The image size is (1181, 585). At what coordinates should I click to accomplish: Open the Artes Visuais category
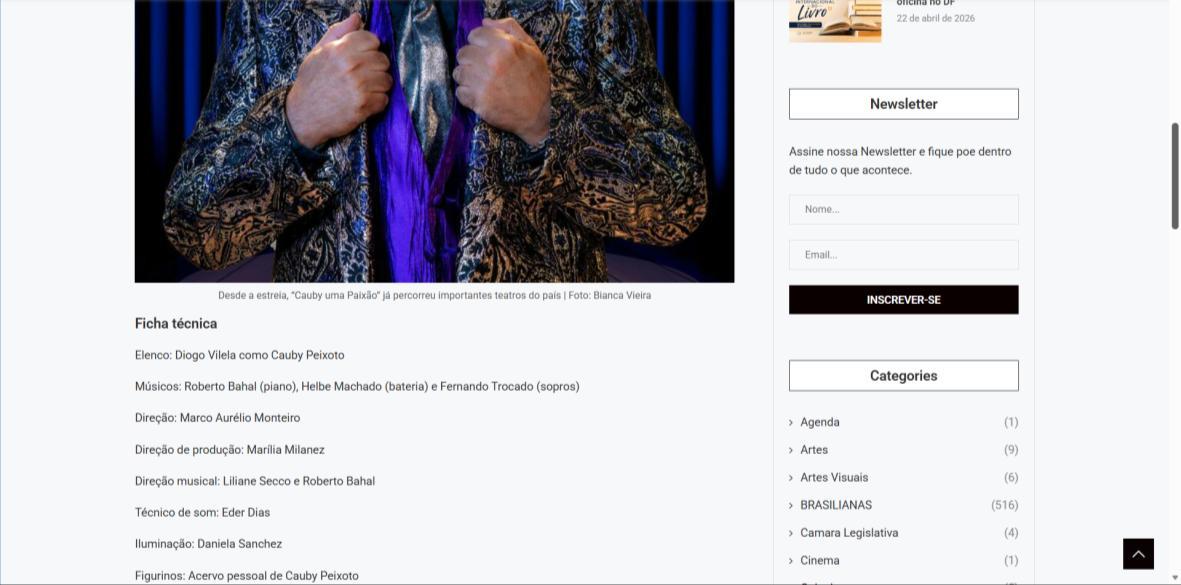click(834, 477)
